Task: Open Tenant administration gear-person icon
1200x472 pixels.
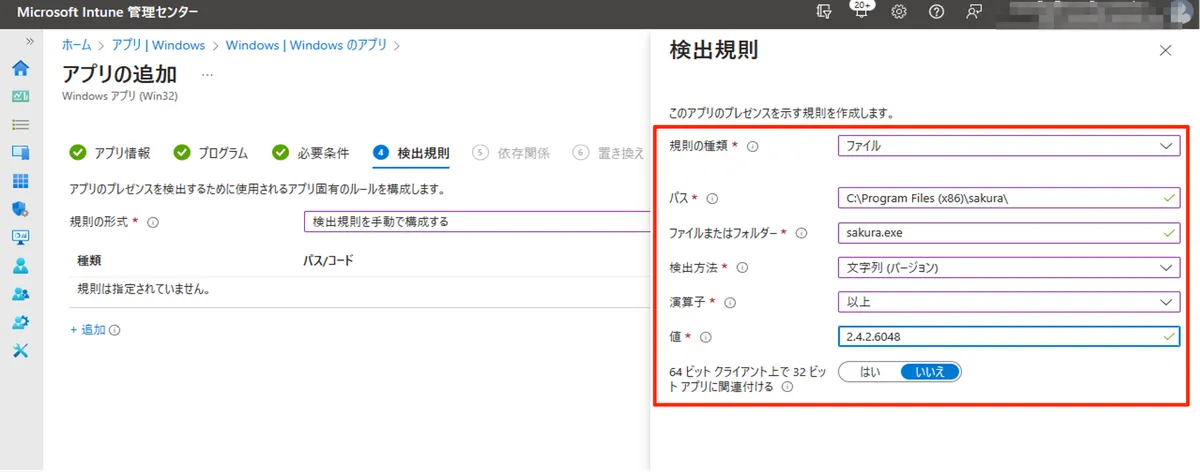Action: pyautogui.click(x=20, y=322)
